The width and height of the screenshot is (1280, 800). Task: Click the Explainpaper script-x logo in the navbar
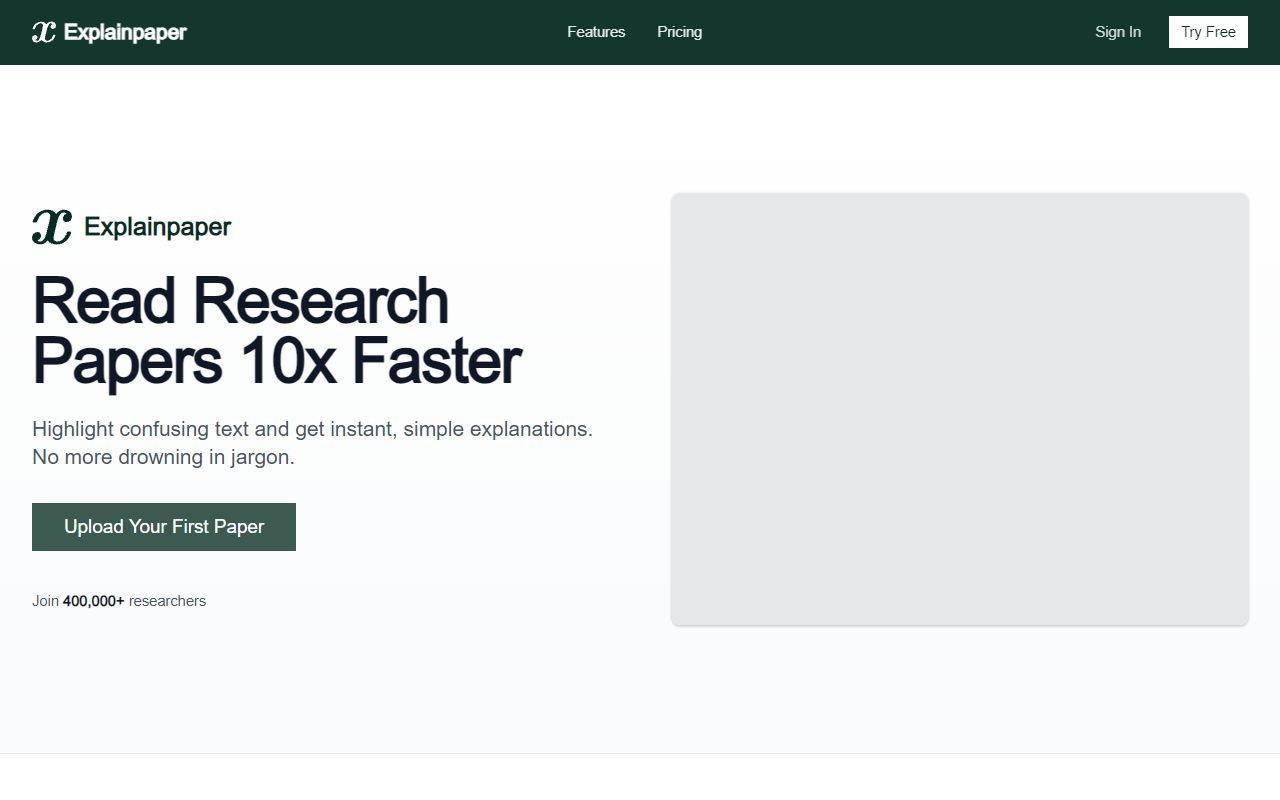point(42,31)
